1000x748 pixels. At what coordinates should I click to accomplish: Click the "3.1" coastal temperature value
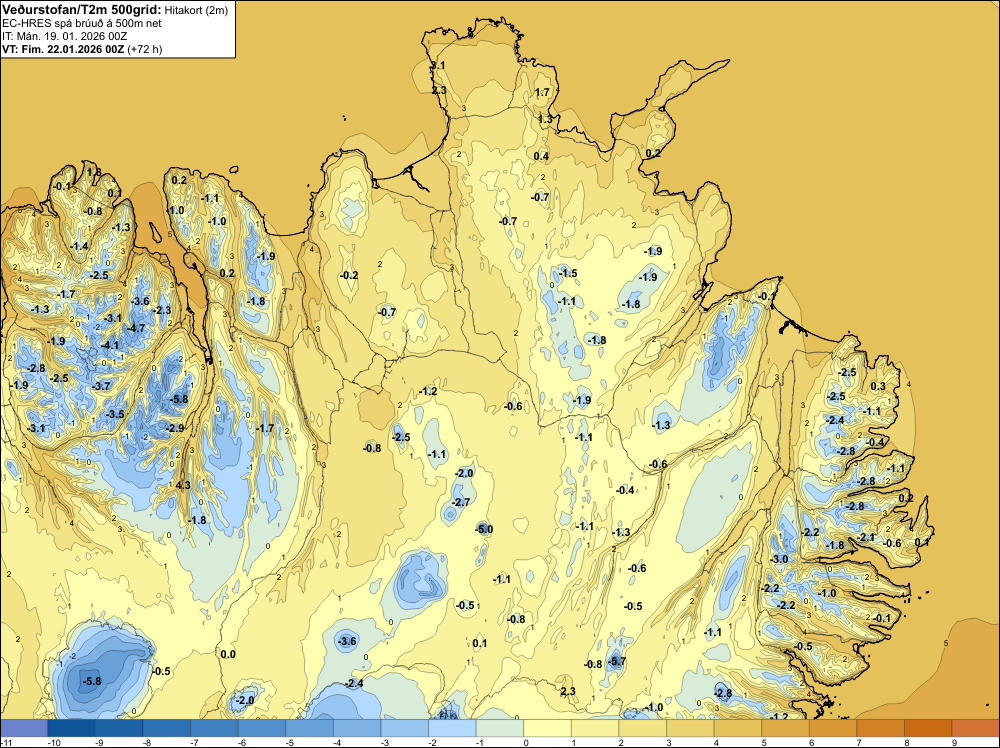[x=438, y=66]
